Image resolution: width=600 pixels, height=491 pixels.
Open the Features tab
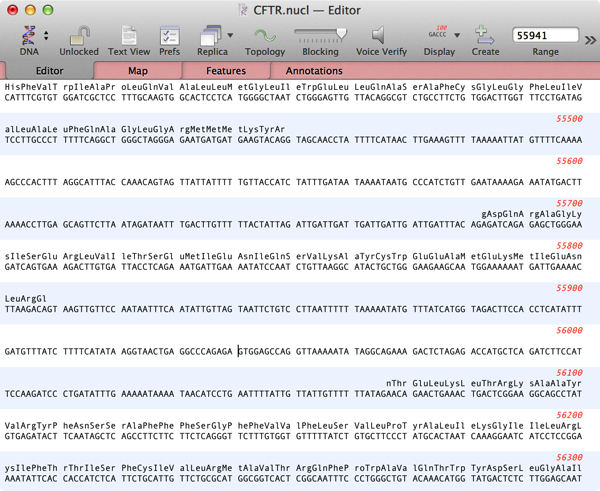226,71
